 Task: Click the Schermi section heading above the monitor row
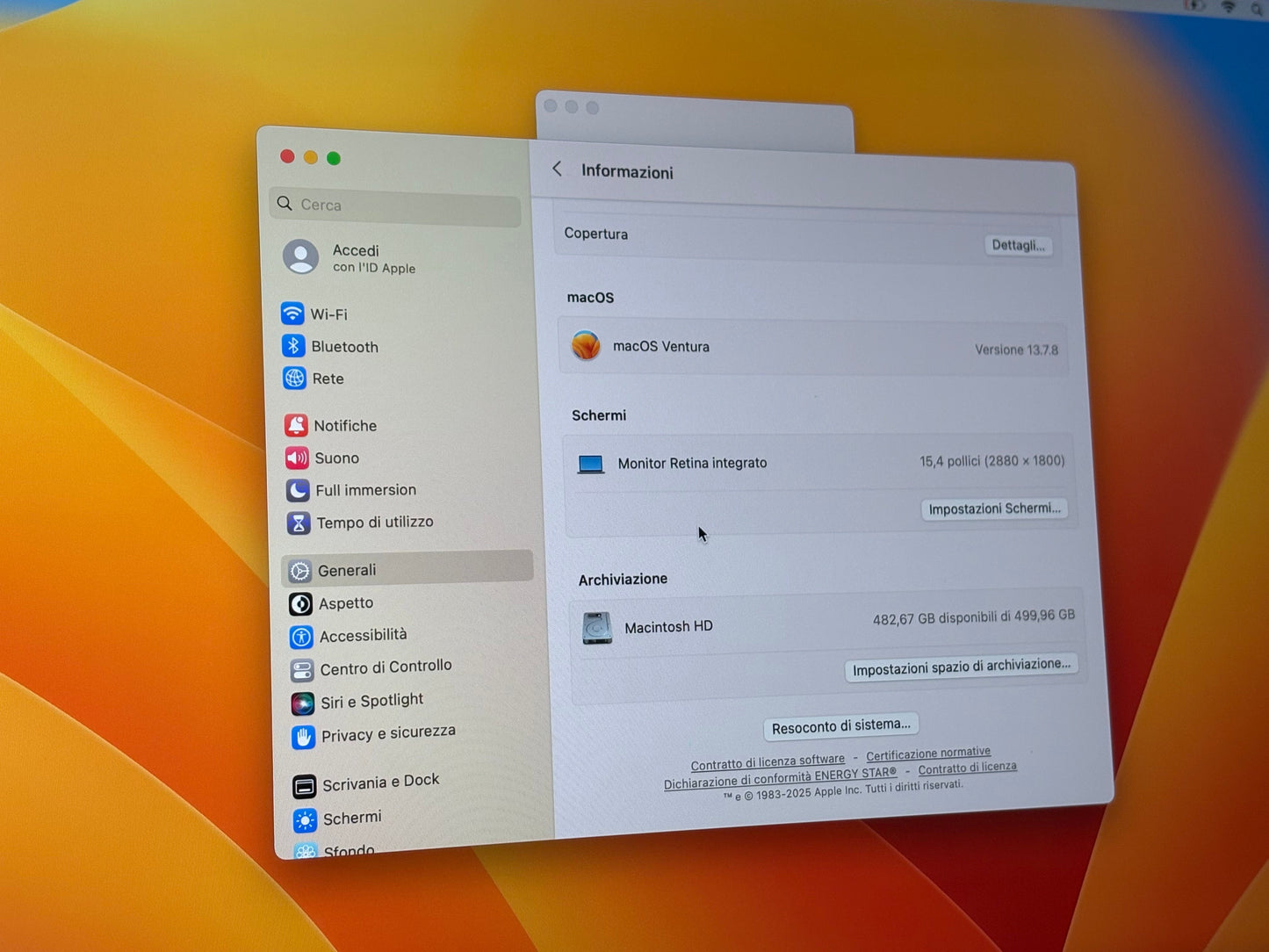(x=599, y=415)
